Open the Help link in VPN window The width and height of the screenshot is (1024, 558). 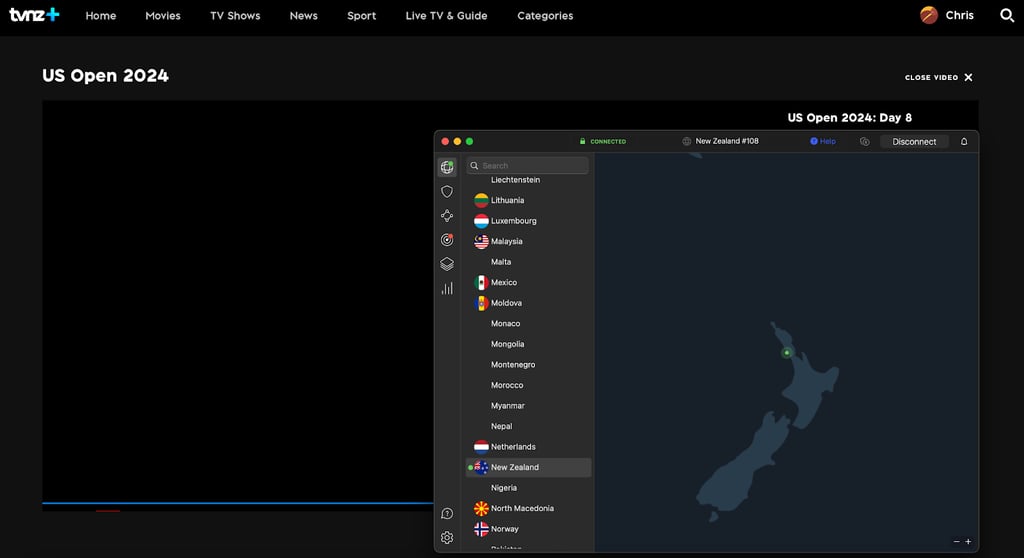(x=823, y=141)
